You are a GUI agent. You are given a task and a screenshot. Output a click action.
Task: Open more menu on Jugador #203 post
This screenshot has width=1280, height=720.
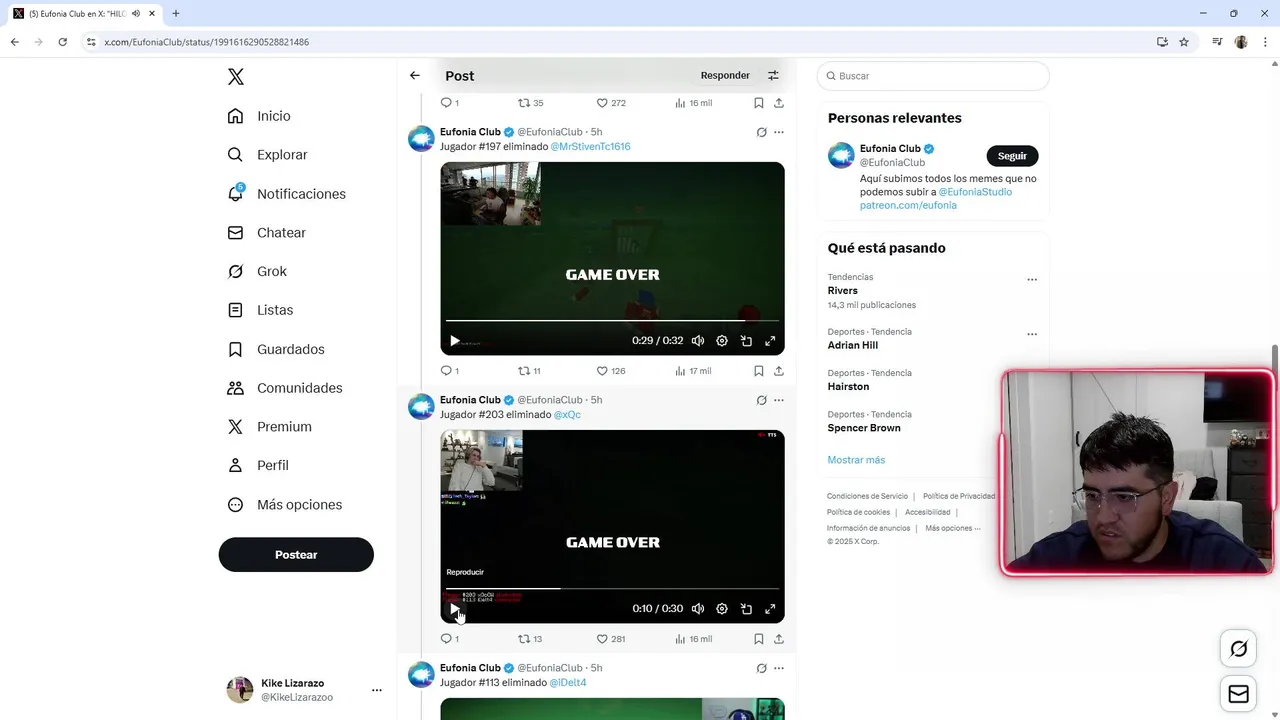click(779, 400)
